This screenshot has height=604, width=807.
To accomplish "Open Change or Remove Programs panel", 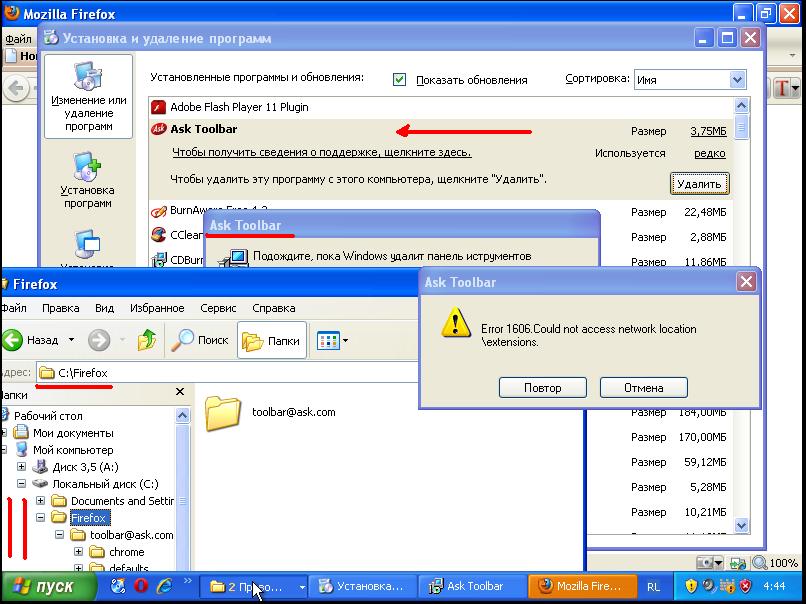I will [x=89, y=96].
